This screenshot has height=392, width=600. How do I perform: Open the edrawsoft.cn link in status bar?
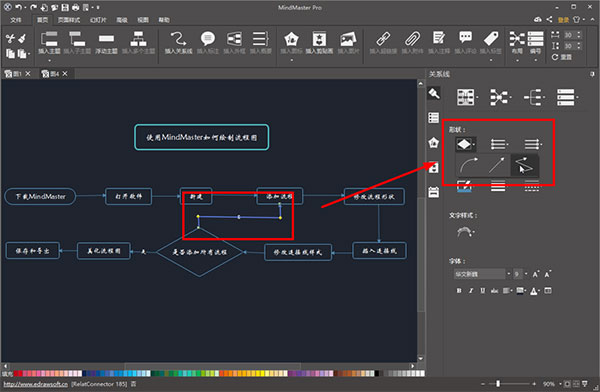[x=36, y=384]
